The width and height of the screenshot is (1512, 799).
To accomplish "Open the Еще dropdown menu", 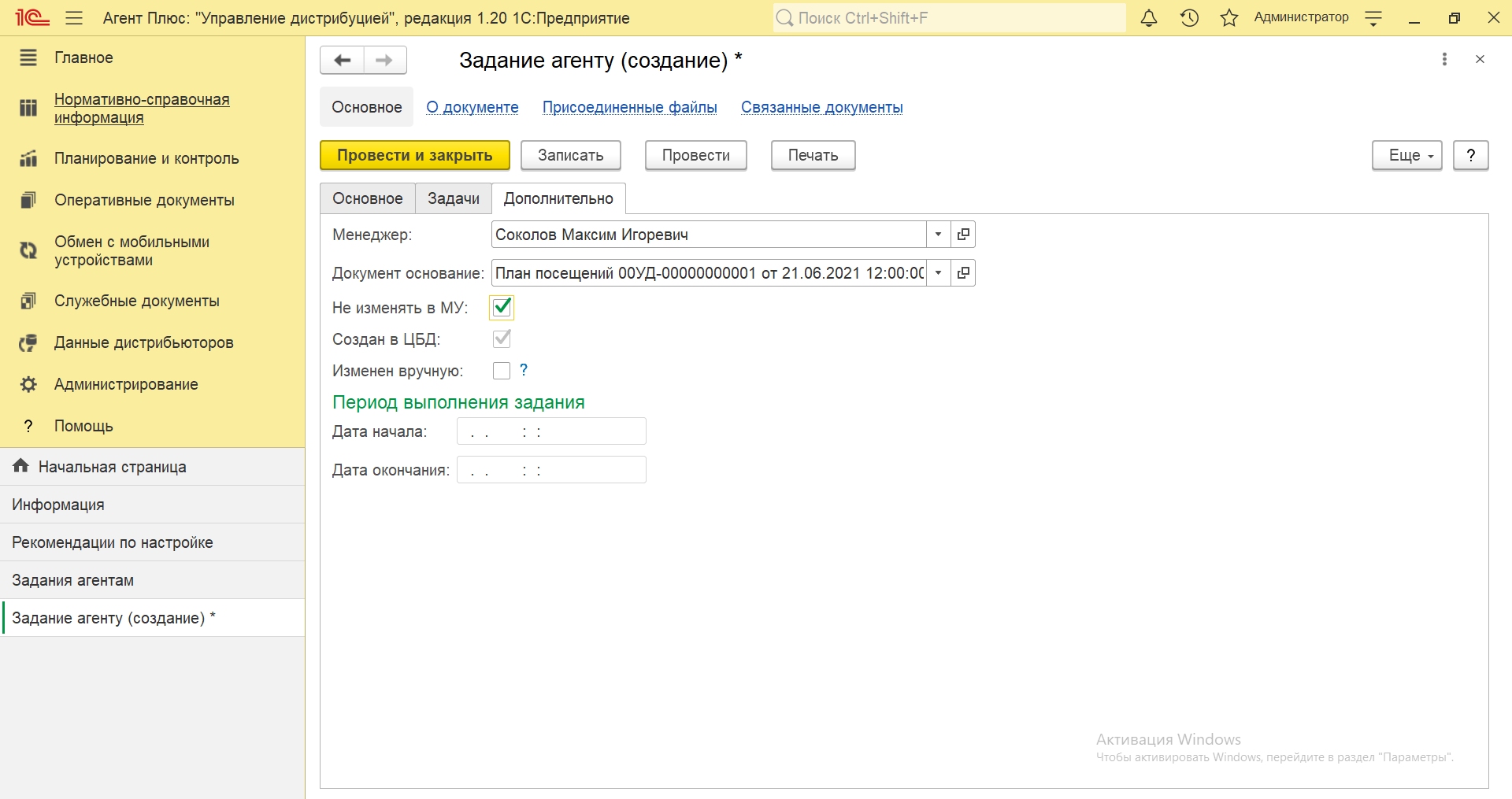I will coord(1406,155).
